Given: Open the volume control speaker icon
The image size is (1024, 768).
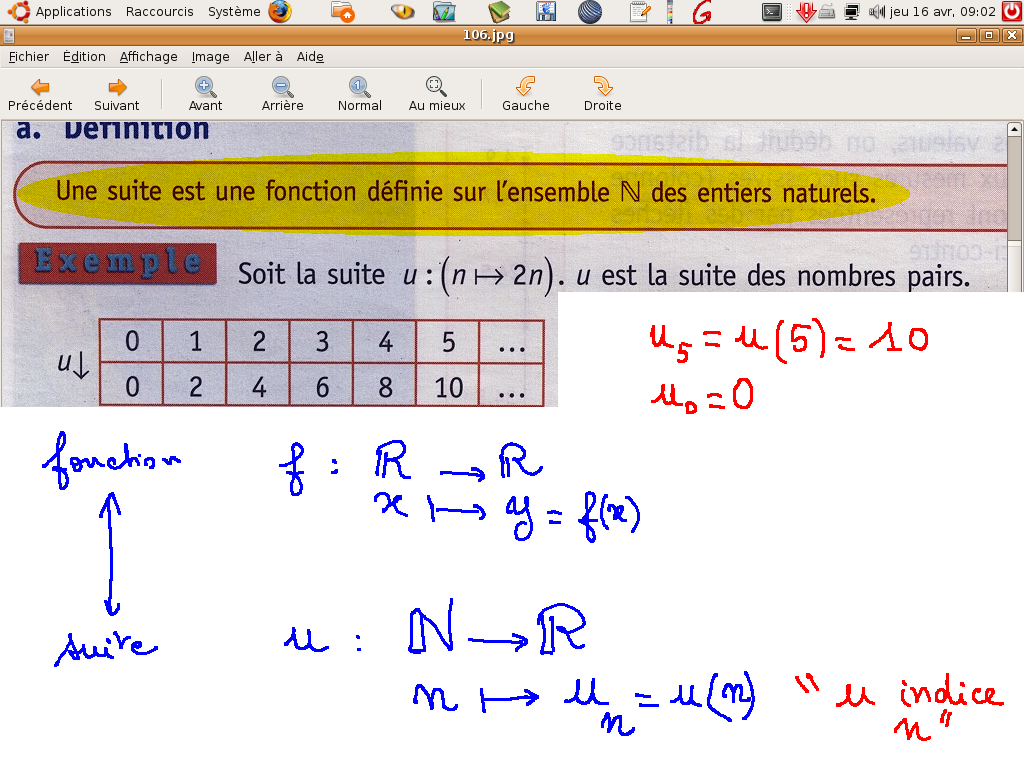Looking at the screenshot, I should coord(876,12).
